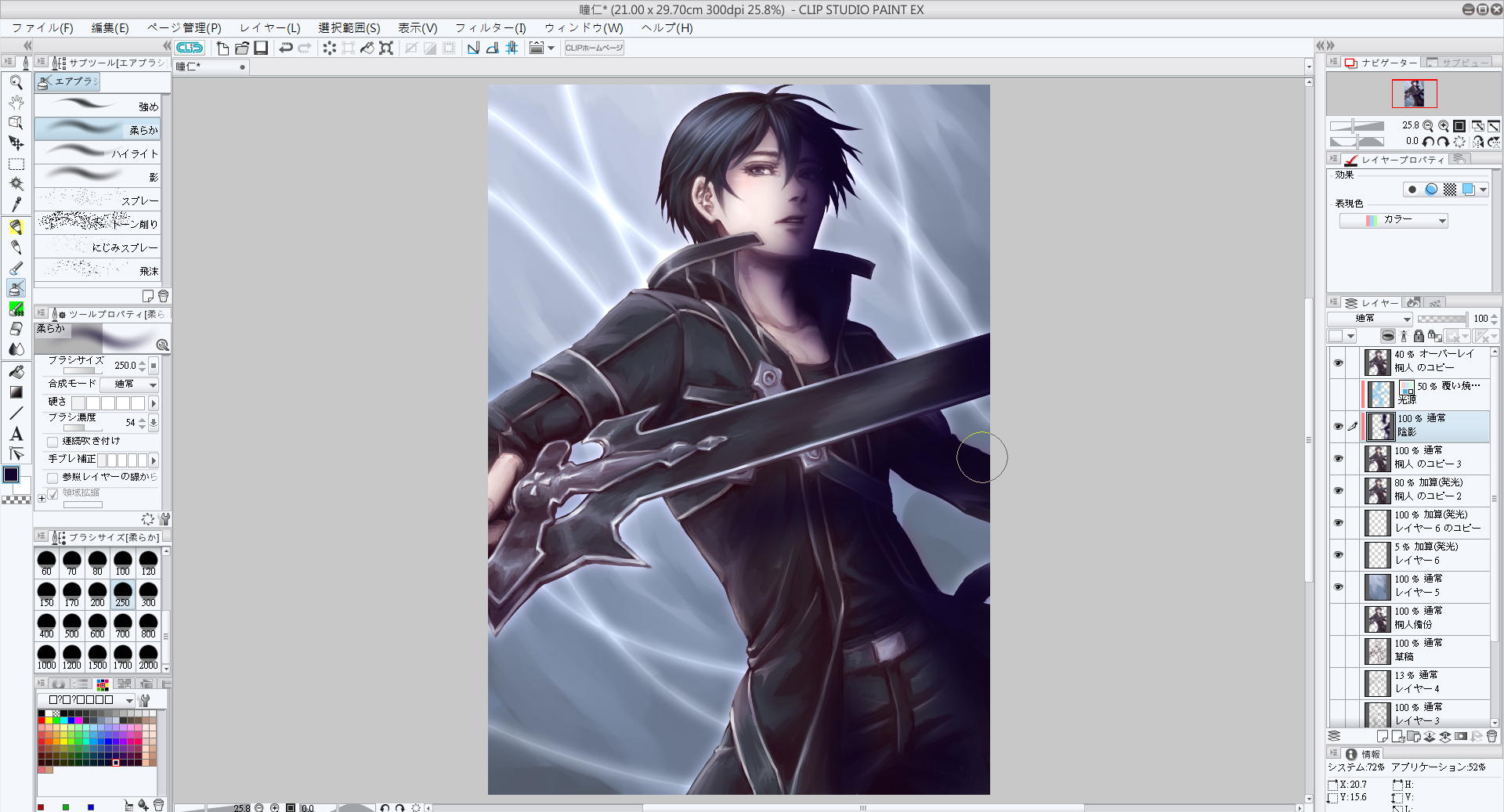Open the フィルター(I) menu
Viewport: 1504px width, 812px height.
[x=490, y=28]
